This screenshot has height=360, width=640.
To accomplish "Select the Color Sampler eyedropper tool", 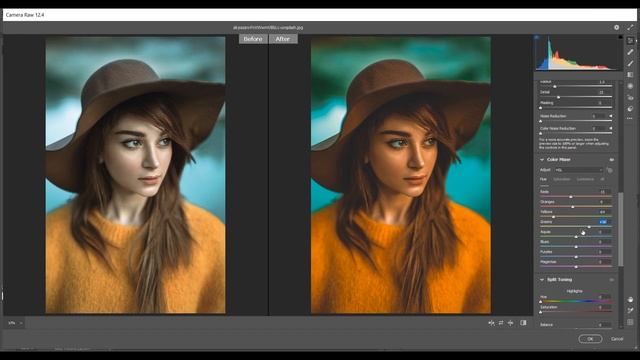I will [x=630, y=311].
